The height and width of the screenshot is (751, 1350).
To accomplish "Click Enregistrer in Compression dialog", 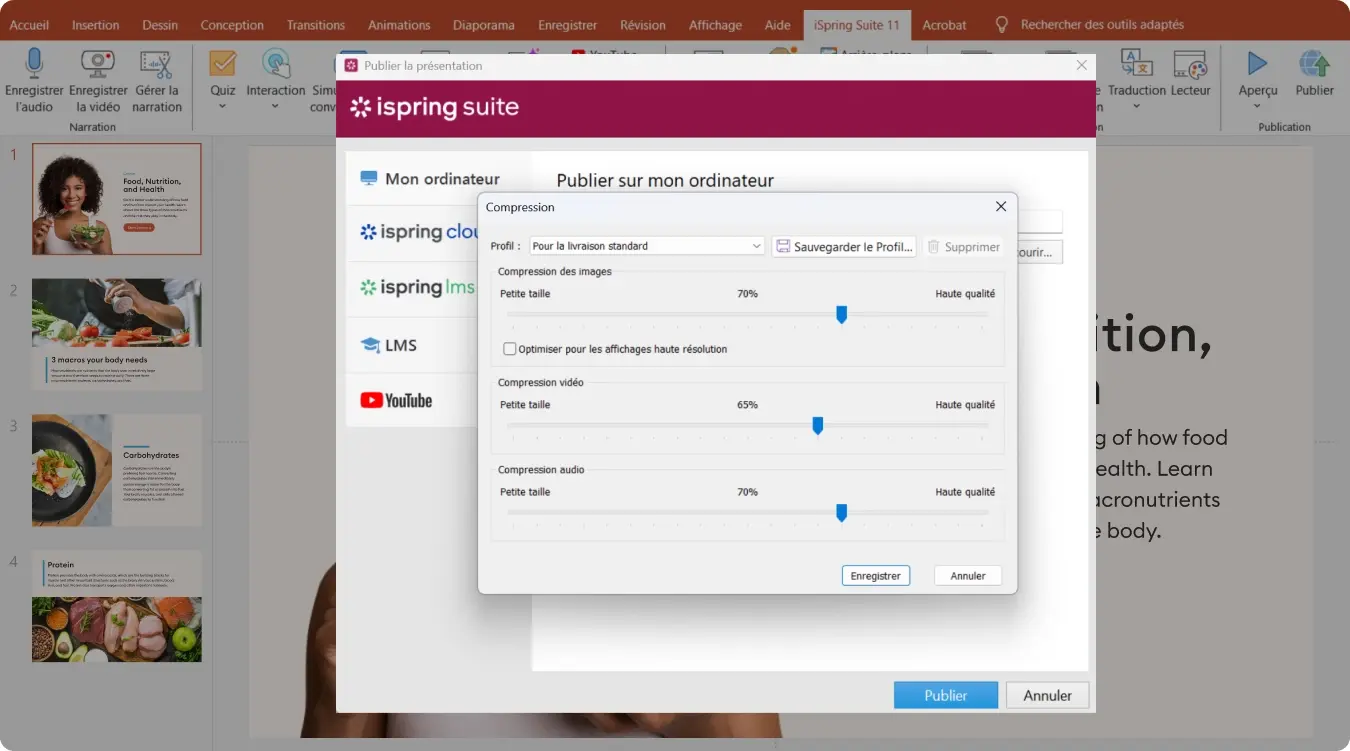I will pyautogui.click(x=876, y=576).
